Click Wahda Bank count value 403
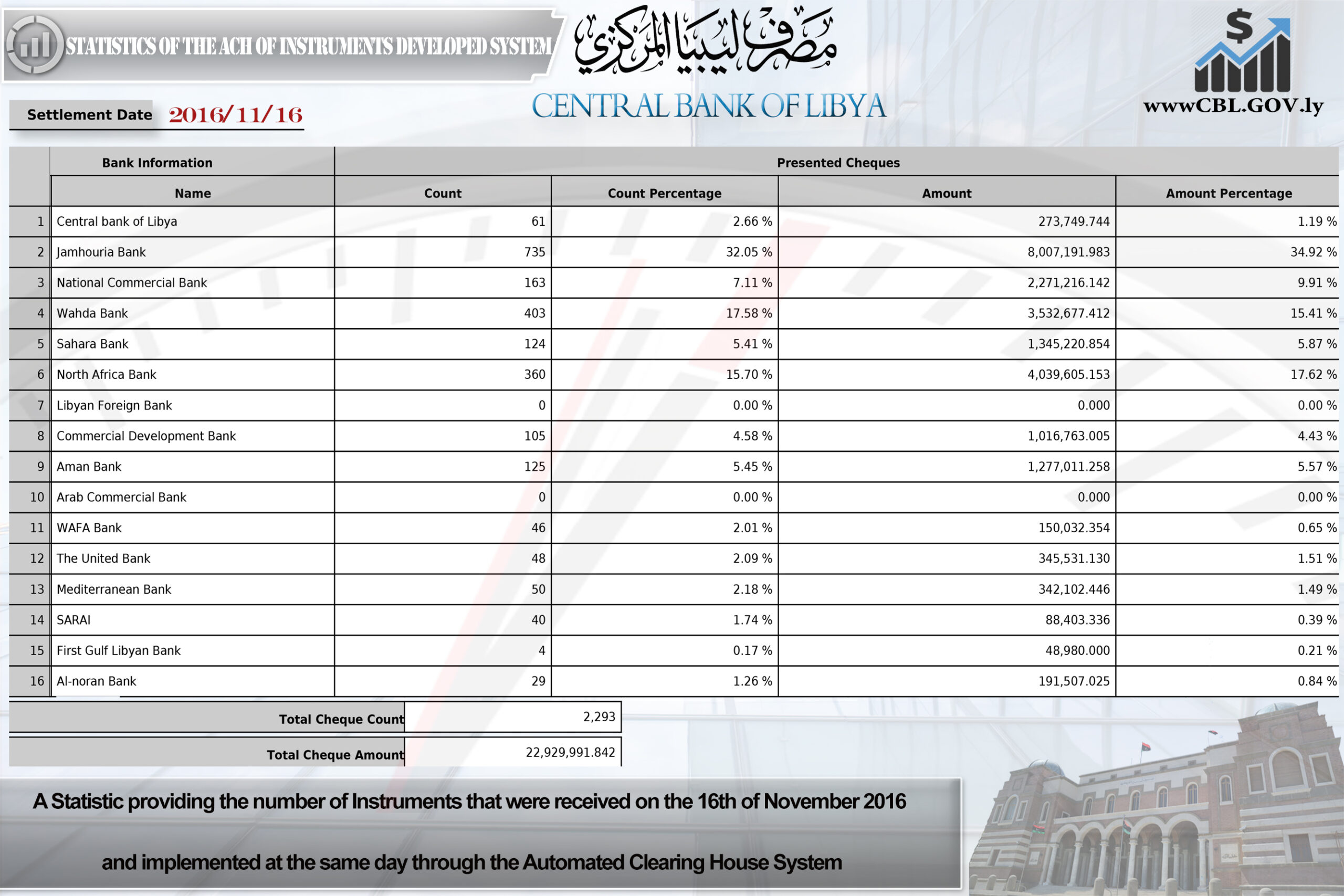This screenshot has height=896, width=1344. [535, 313]
